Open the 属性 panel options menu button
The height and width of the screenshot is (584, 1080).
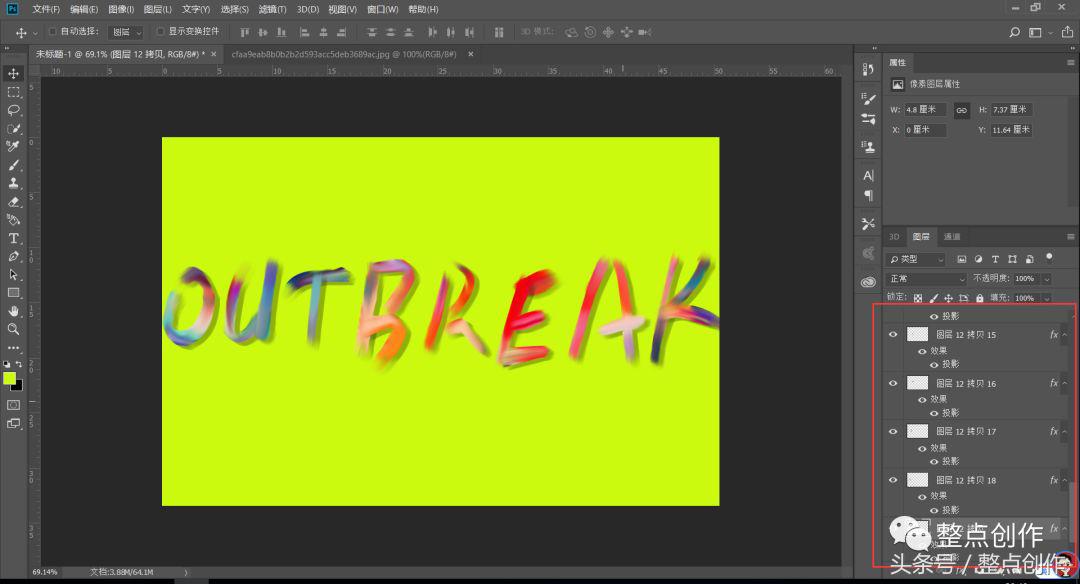pyautogui.click(x=1070, y=63)
